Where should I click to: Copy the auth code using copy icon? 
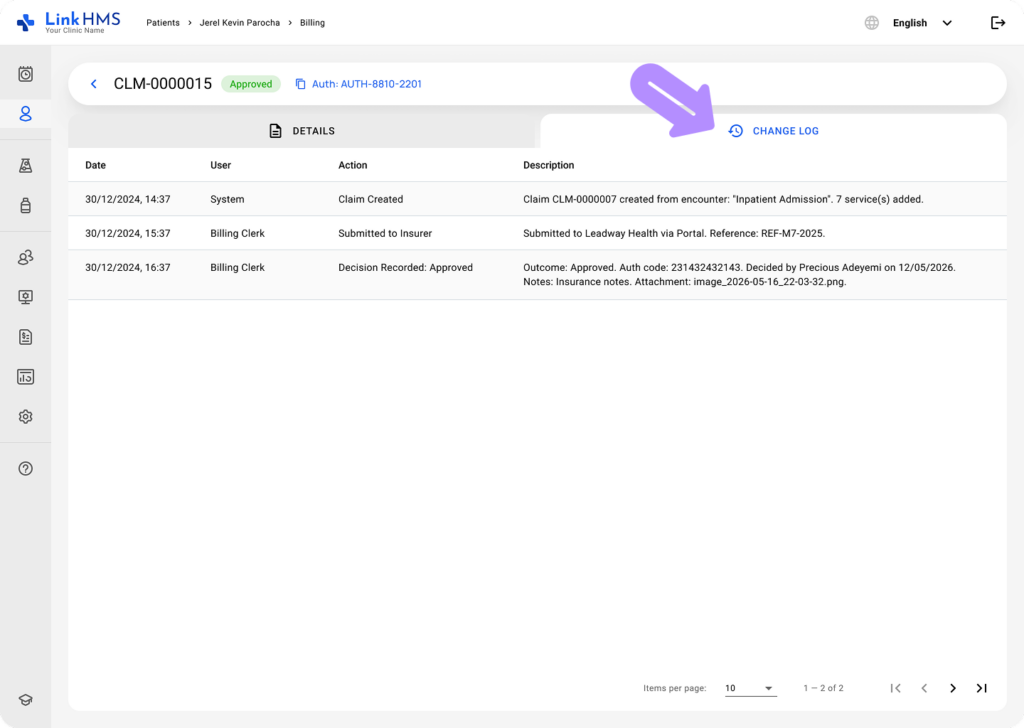(300, 84)
